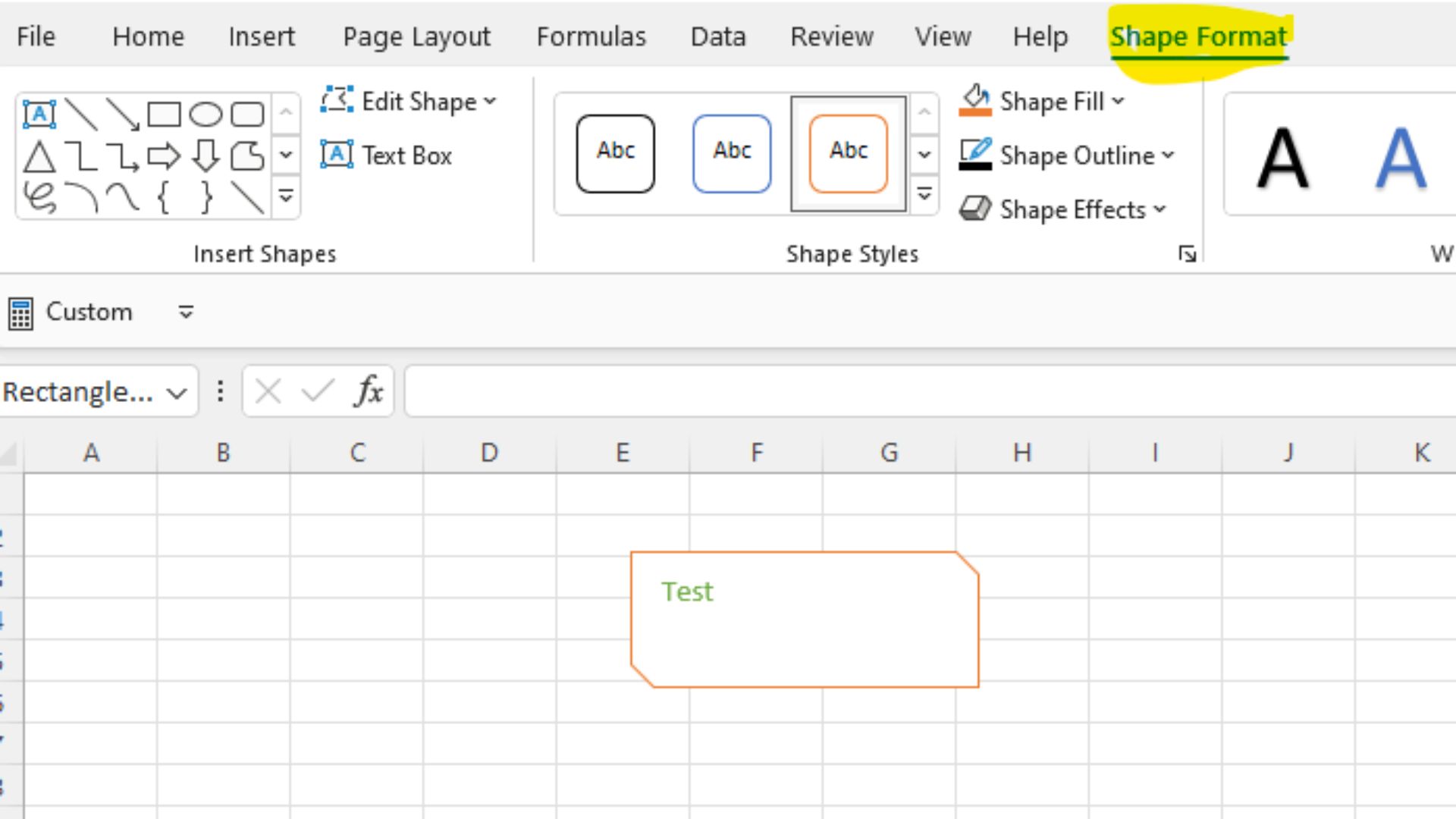The image size is (1456, 819).
Task: Pick the Down Arrow block shape
Action: tap(205, 156)
